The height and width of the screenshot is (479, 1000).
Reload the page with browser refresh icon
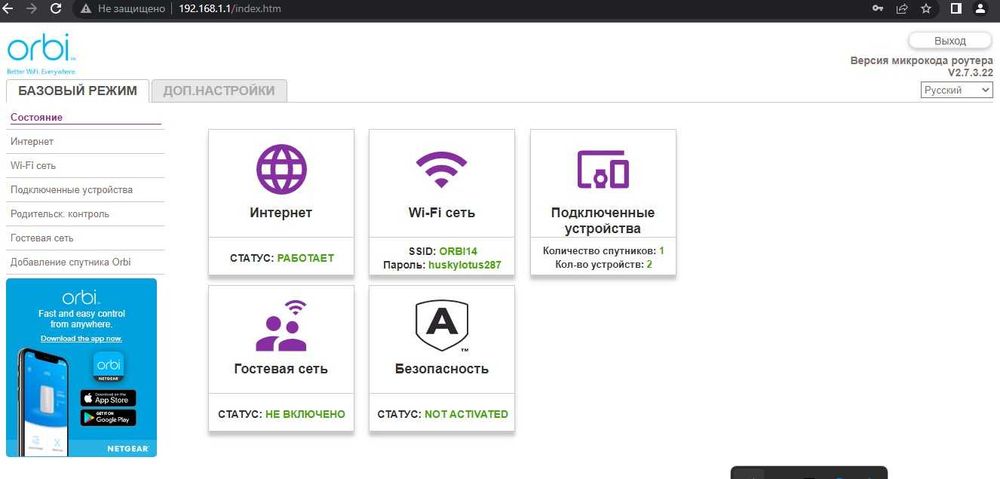point(55,9)
